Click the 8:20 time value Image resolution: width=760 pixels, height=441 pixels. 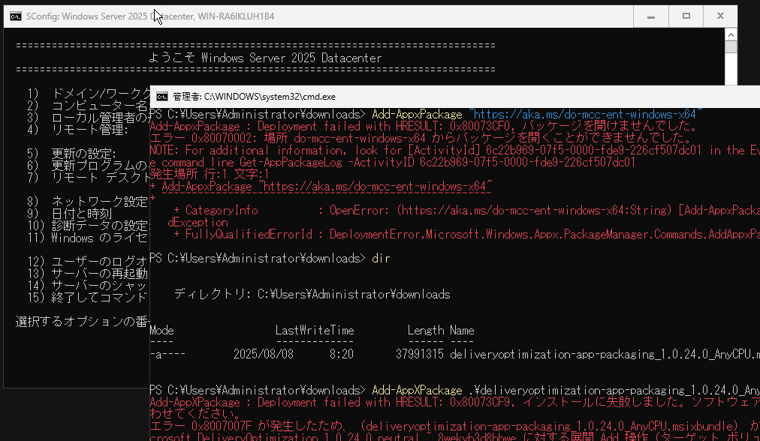coord(341,355)
